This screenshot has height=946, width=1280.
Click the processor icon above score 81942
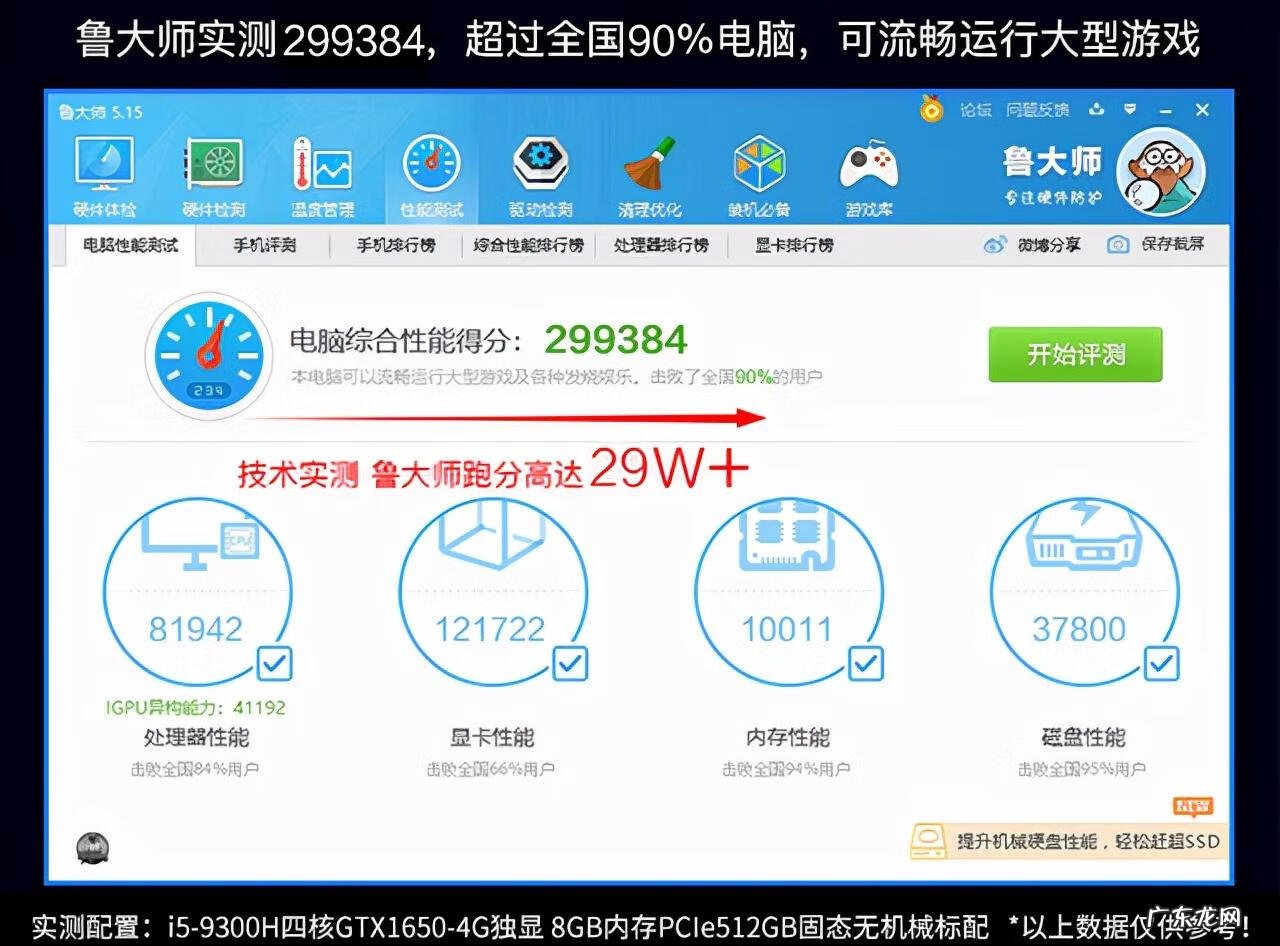click(x=199, y=540)
